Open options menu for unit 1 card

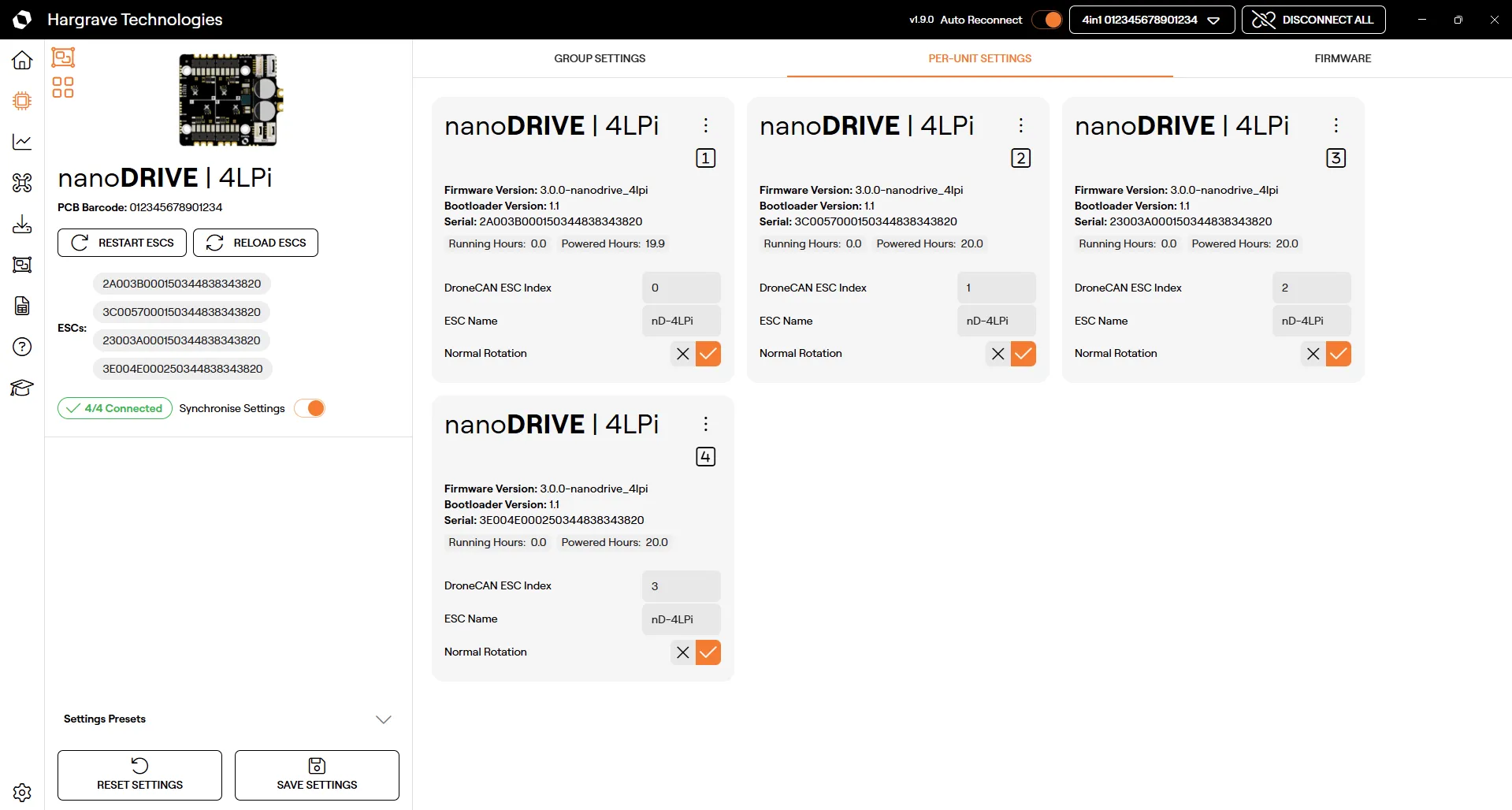[706, 125]
